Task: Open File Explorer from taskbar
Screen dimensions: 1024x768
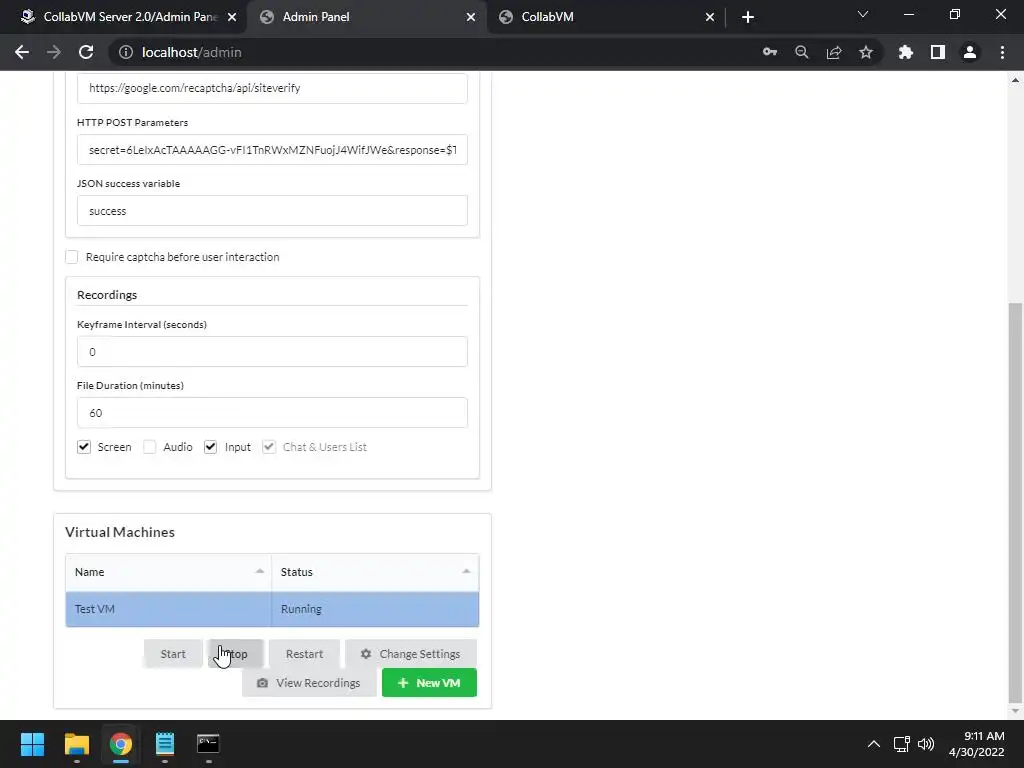Action: pos(76,744)
